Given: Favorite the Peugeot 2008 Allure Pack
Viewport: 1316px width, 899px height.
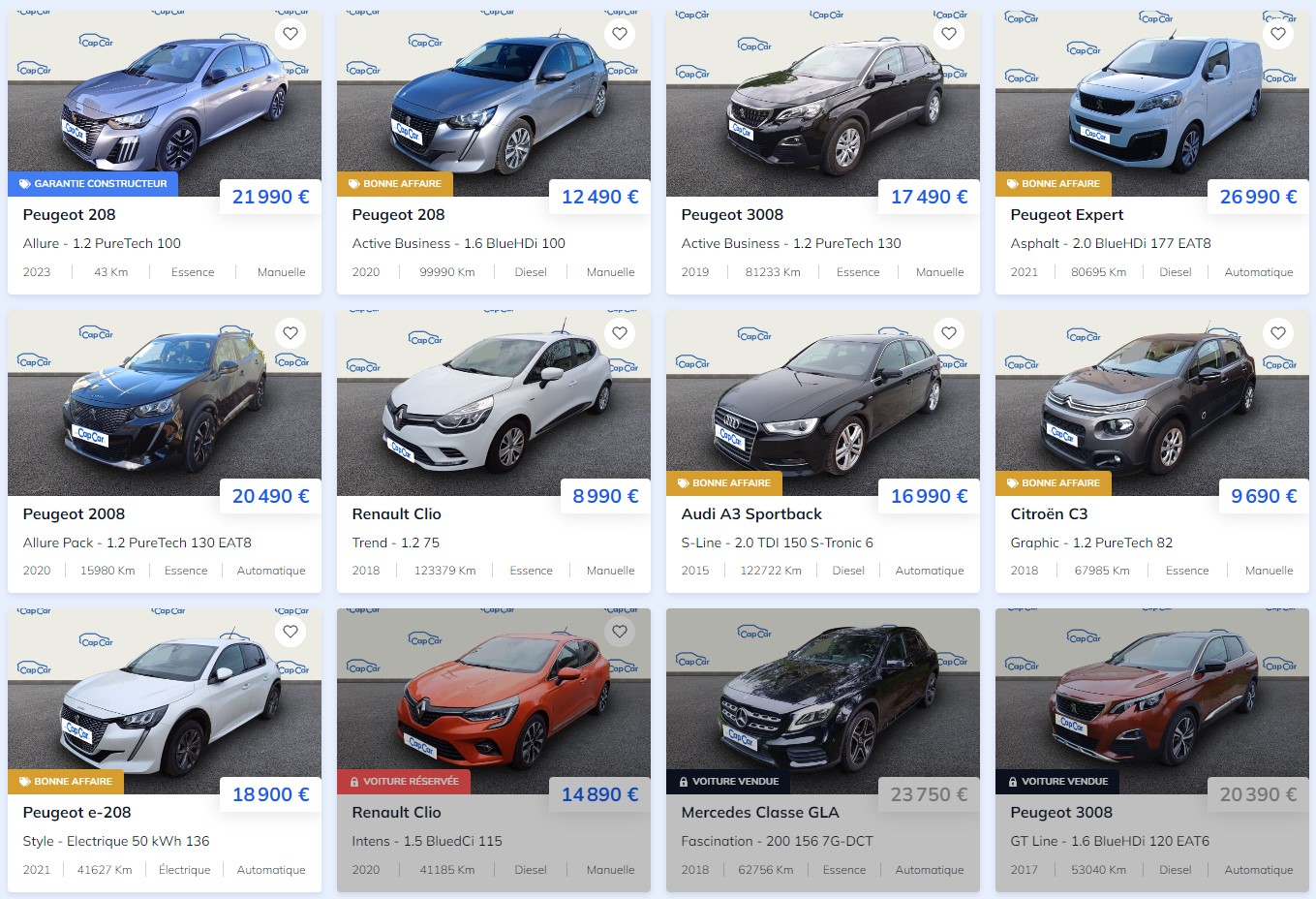Looking at the screenshot, I should [x=291, y=332].
